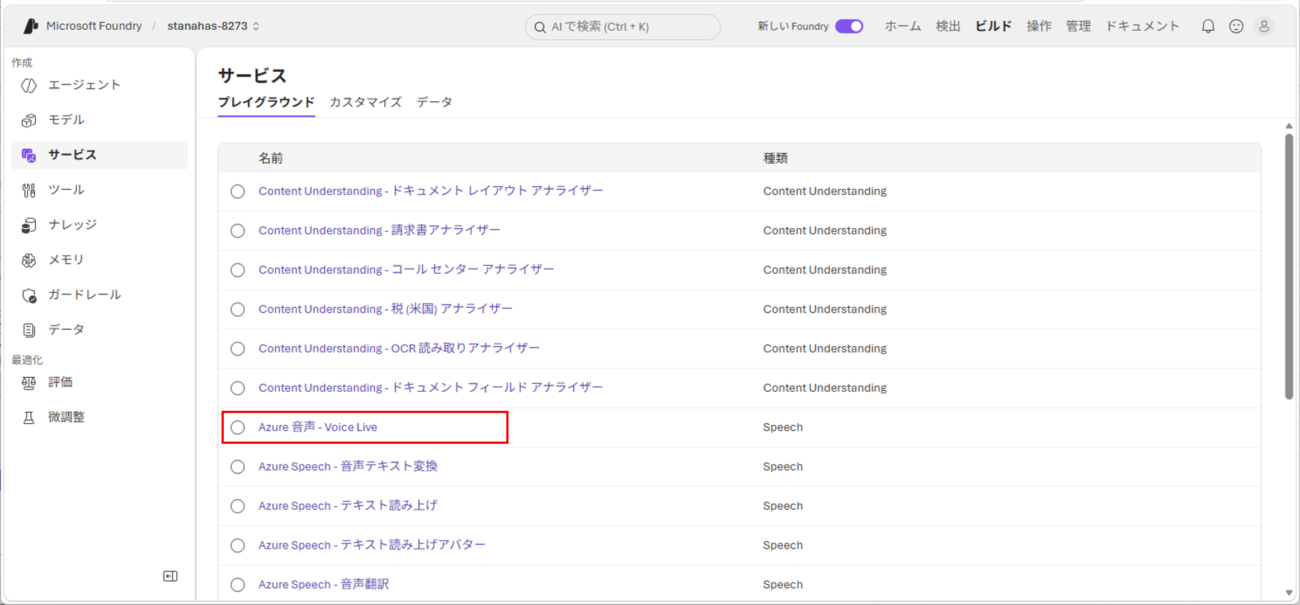Switch to the カスタマイズ tab
1300x605 pixels.
pyautogui.click(x=365, y=102)
